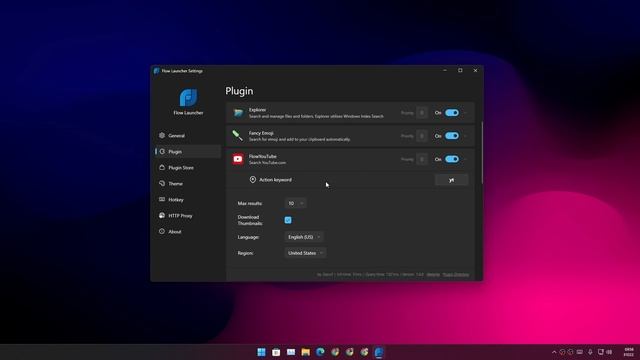Open the Hotkey settings page
This screenshot has width=640, height=360.
[188, 200]
